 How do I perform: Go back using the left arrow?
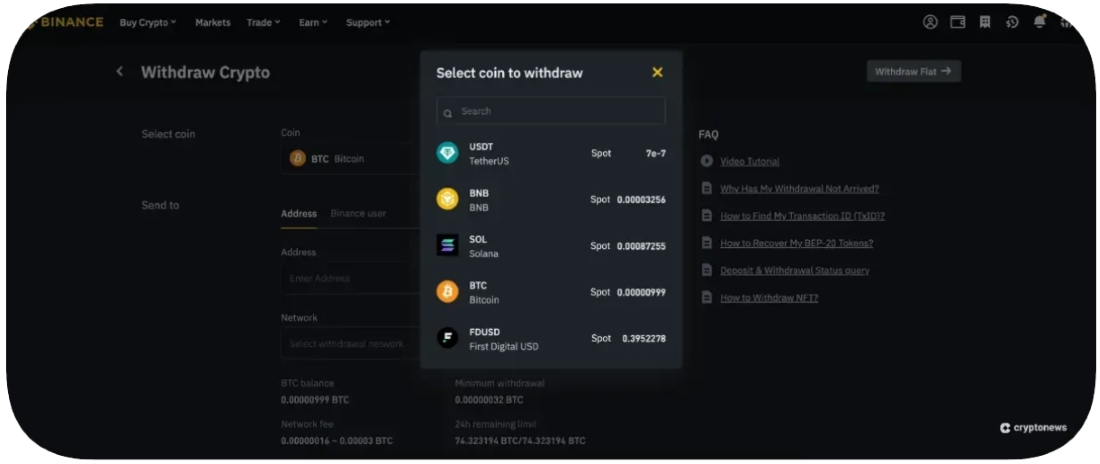120,72
